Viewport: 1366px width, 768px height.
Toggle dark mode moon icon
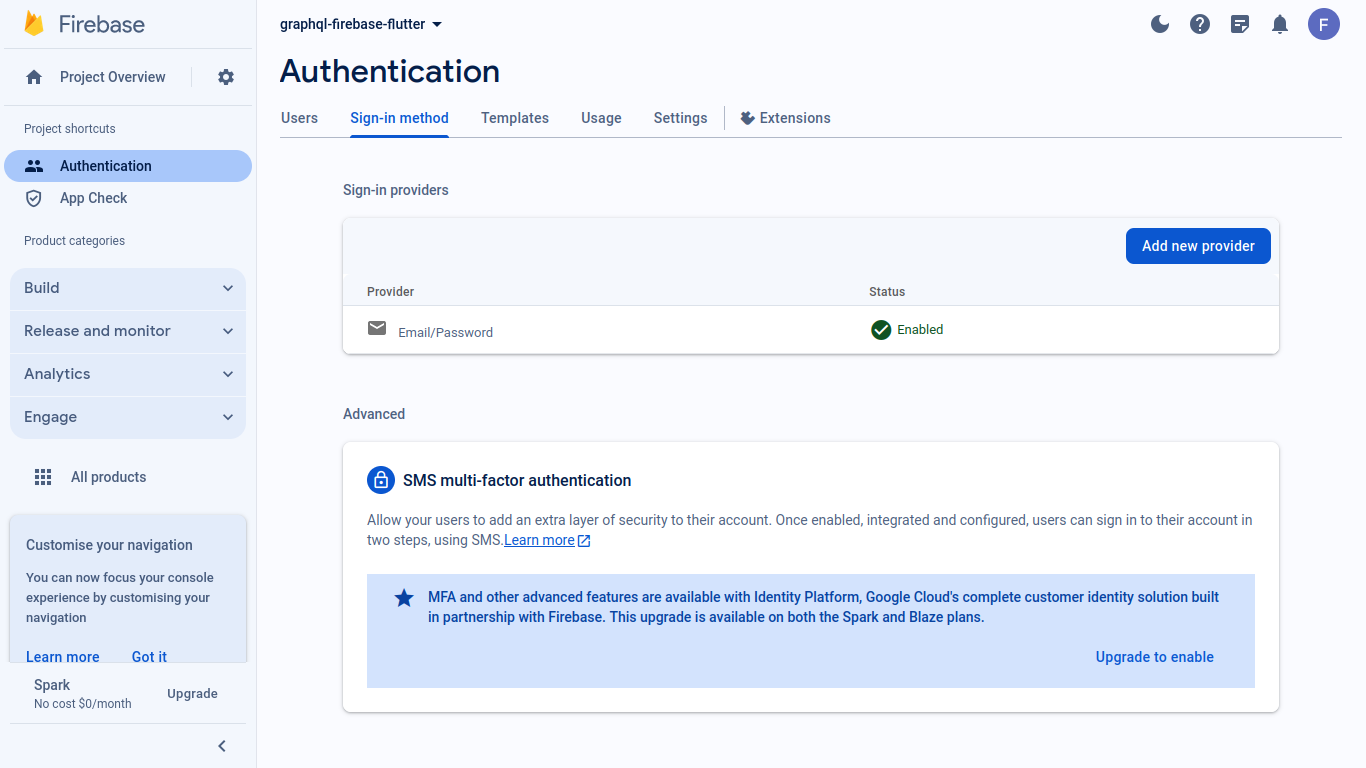[1160, 24]
